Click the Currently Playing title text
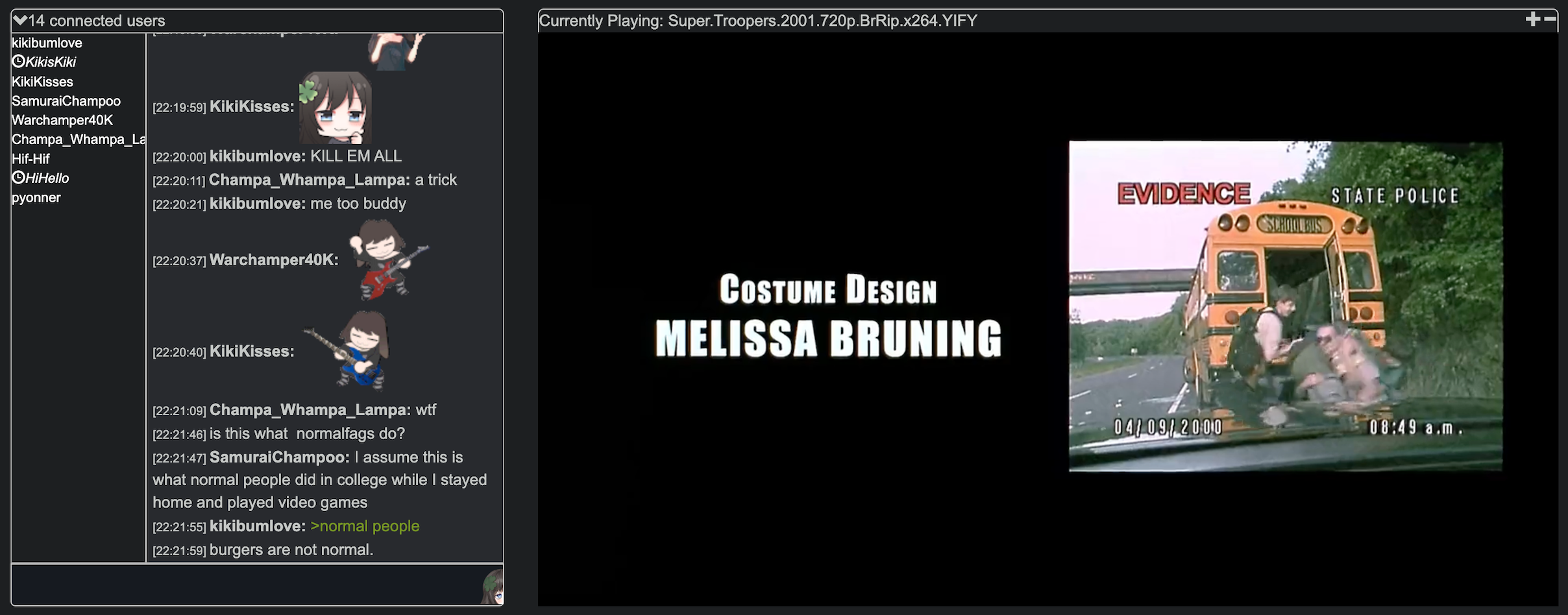Viewport: 1568px width, 615px height. (758, 21)
